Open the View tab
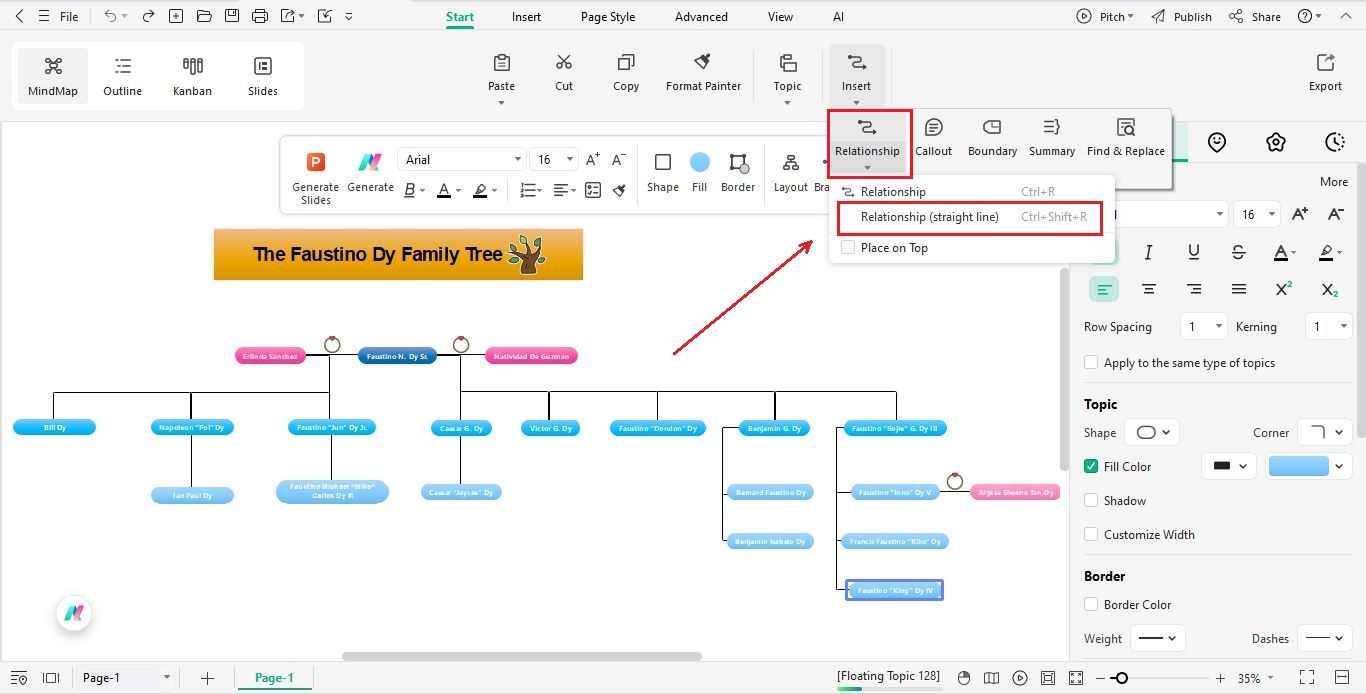Screen dimensions: 1366x694 pos(780,17)
